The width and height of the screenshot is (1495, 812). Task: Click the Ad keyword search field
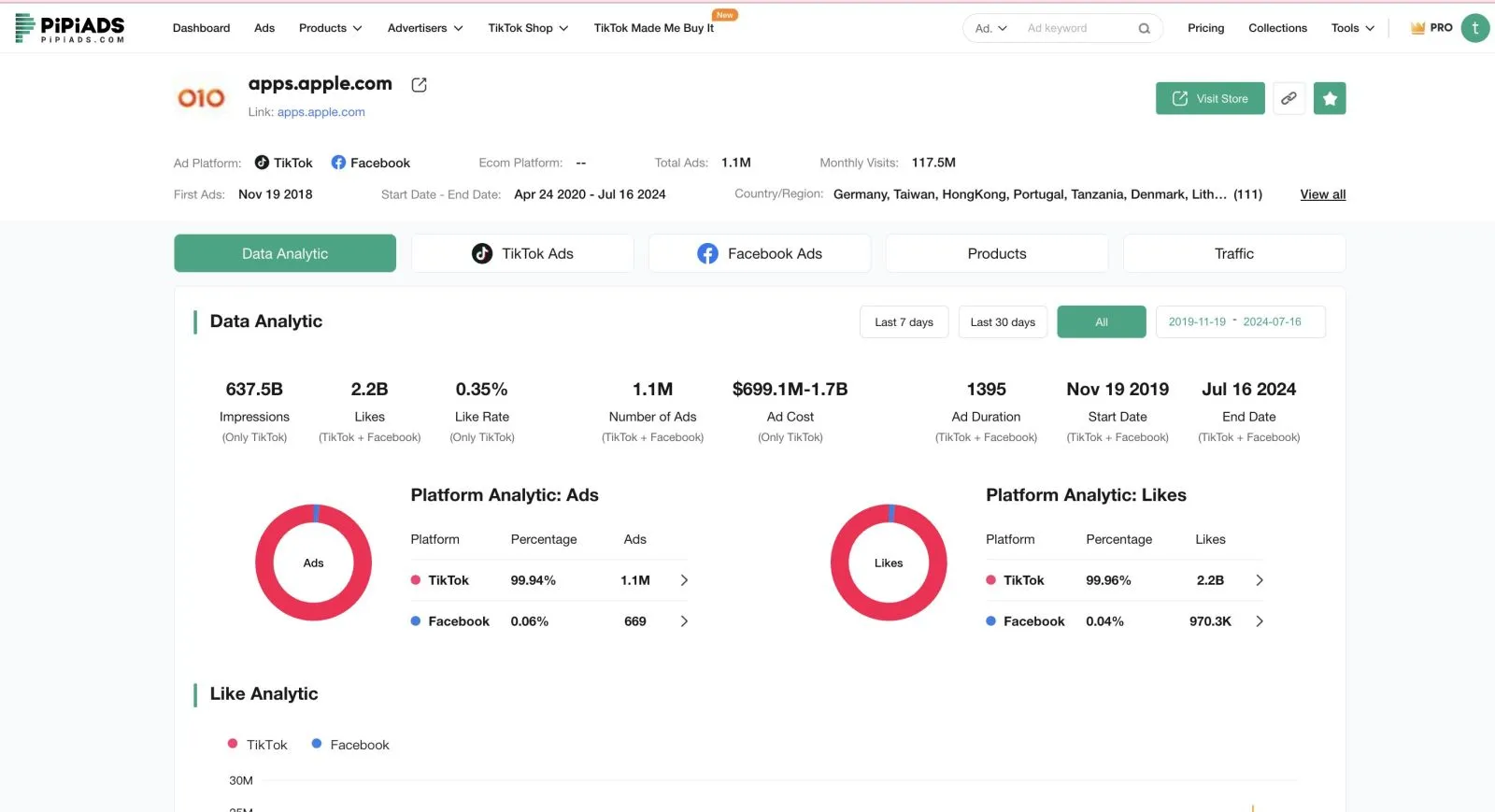coord(1075,29)
